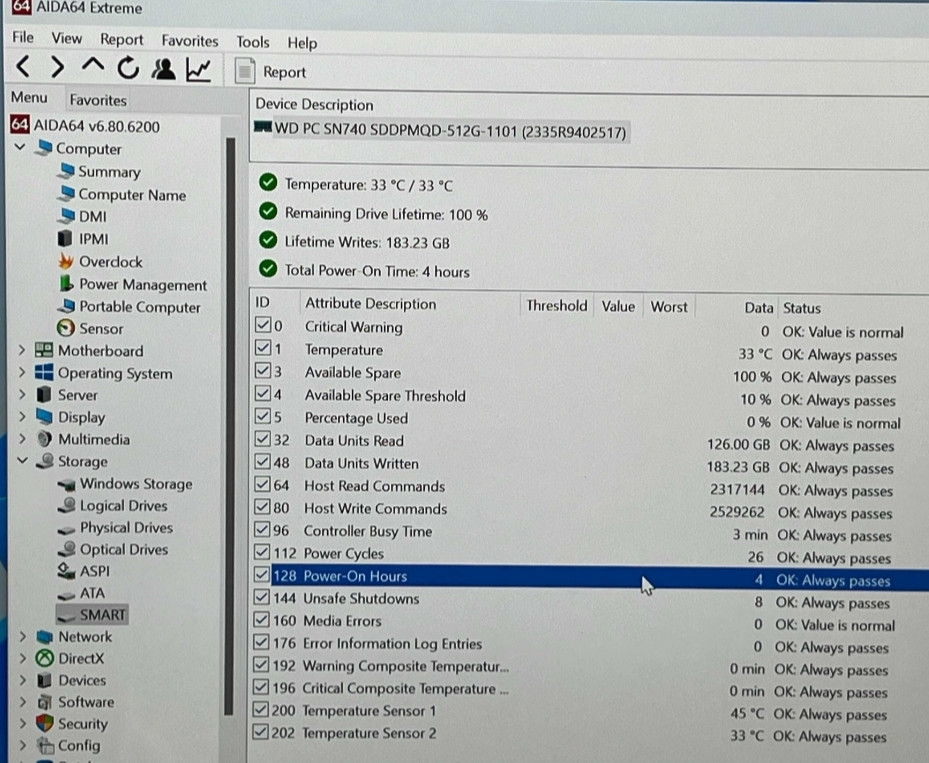Image resolution: width=929 pixels, height=763 pixels.
Task: Select the Sensor item in tree
Action: pyautogui.click(x=101, y=328)
